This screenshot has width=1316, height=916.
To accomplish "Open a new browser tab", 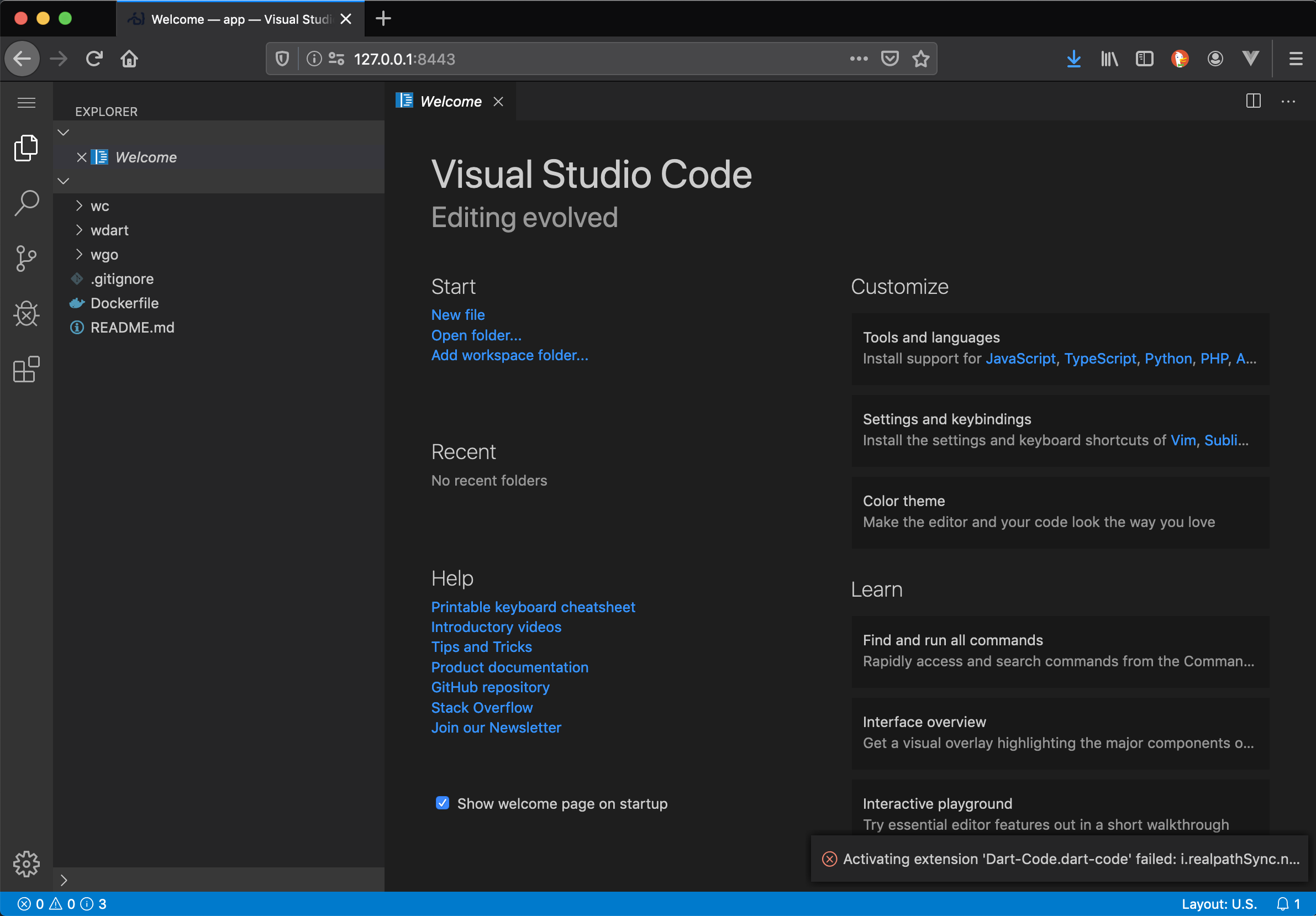I will [x=383, y=19].
